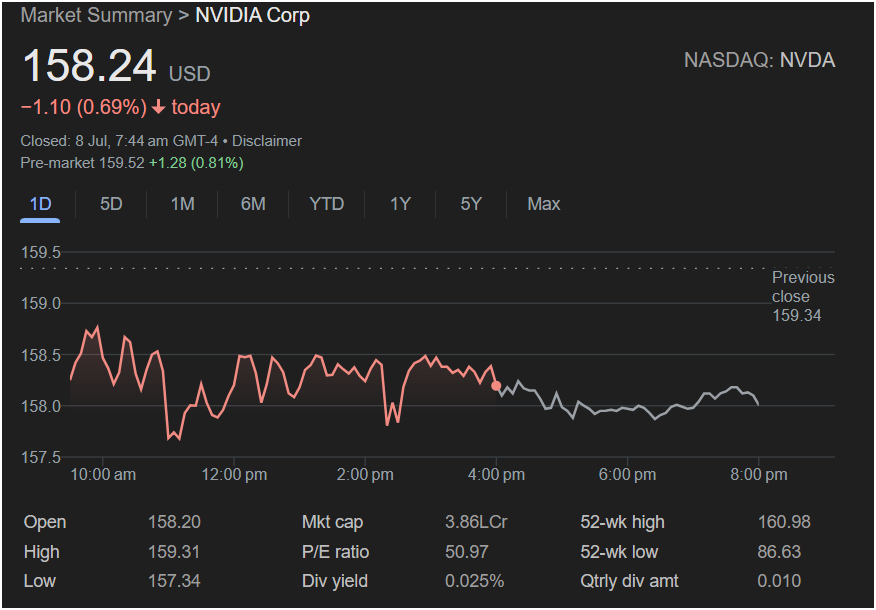Click the 159.5 y-axis label
Viewport: 876px width, 610px height.
[x=41, y=252]
